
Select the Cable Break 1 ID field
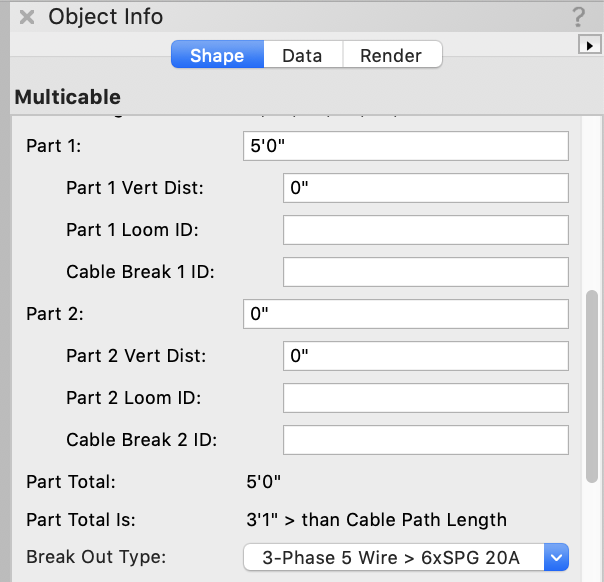pyautogui.click(x=426, y=272)
